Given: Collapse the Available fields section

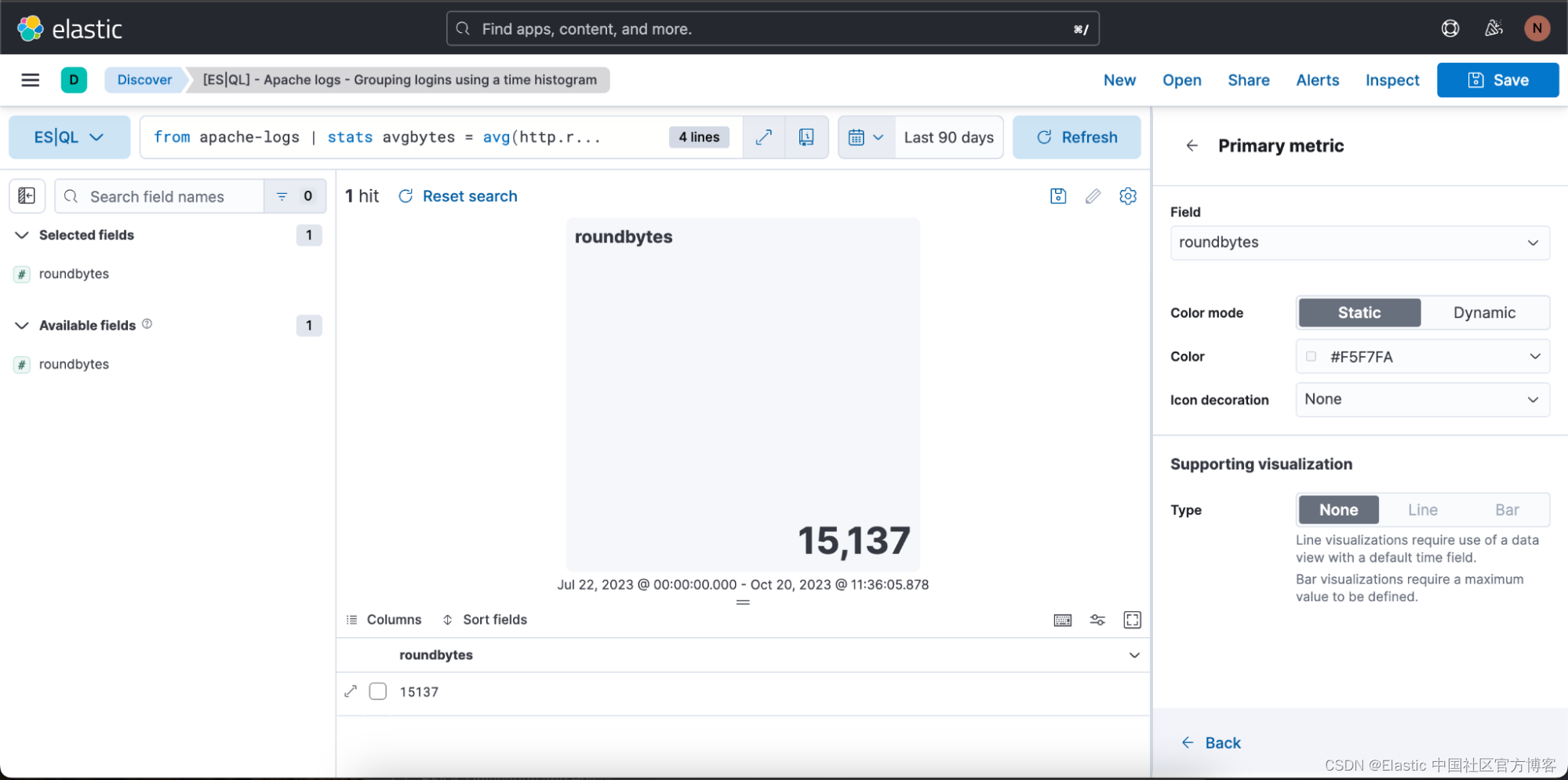Looking at the screenshot, I should click(x=22, y=326).
